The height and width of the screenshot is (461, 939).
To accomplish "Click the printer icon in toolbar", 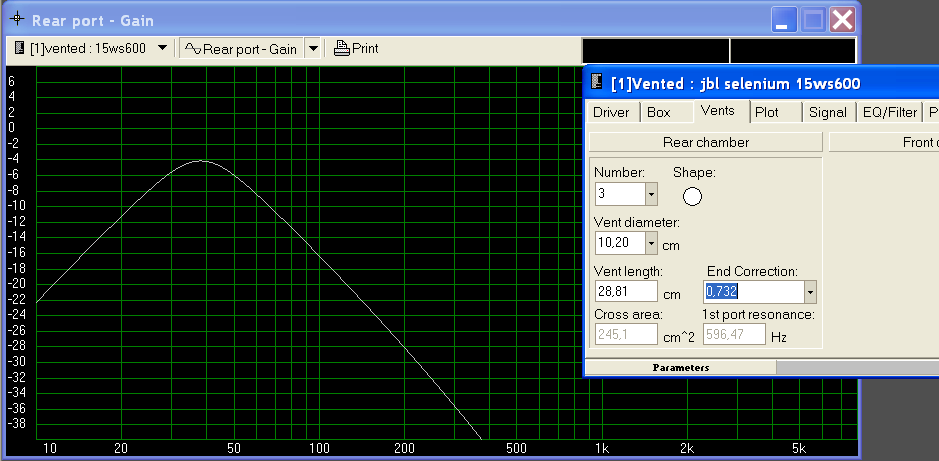I will pos(342,48).
